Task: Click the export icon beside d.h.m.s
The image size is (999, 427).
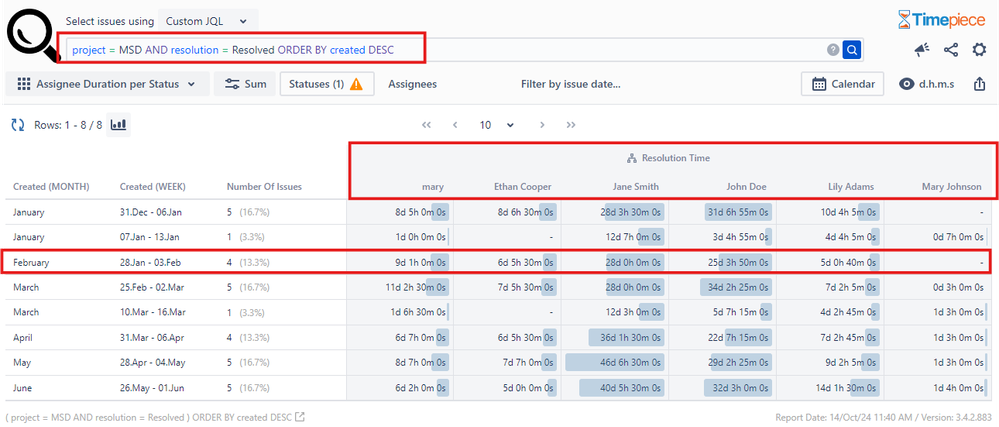Action: click(979, 84)
